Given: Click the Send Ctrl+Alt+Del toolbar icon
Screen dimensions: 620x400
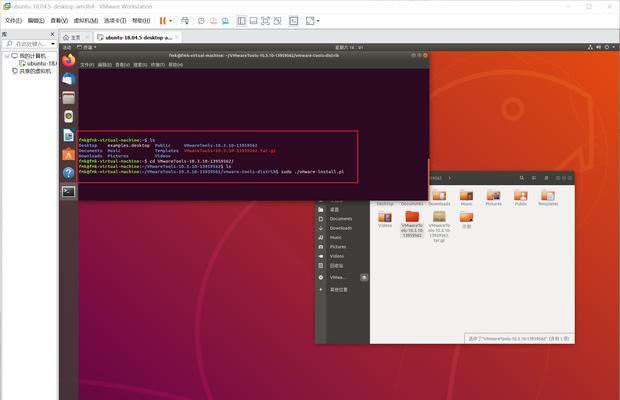Looking at the screenshot, I should (x=185, y=21).
